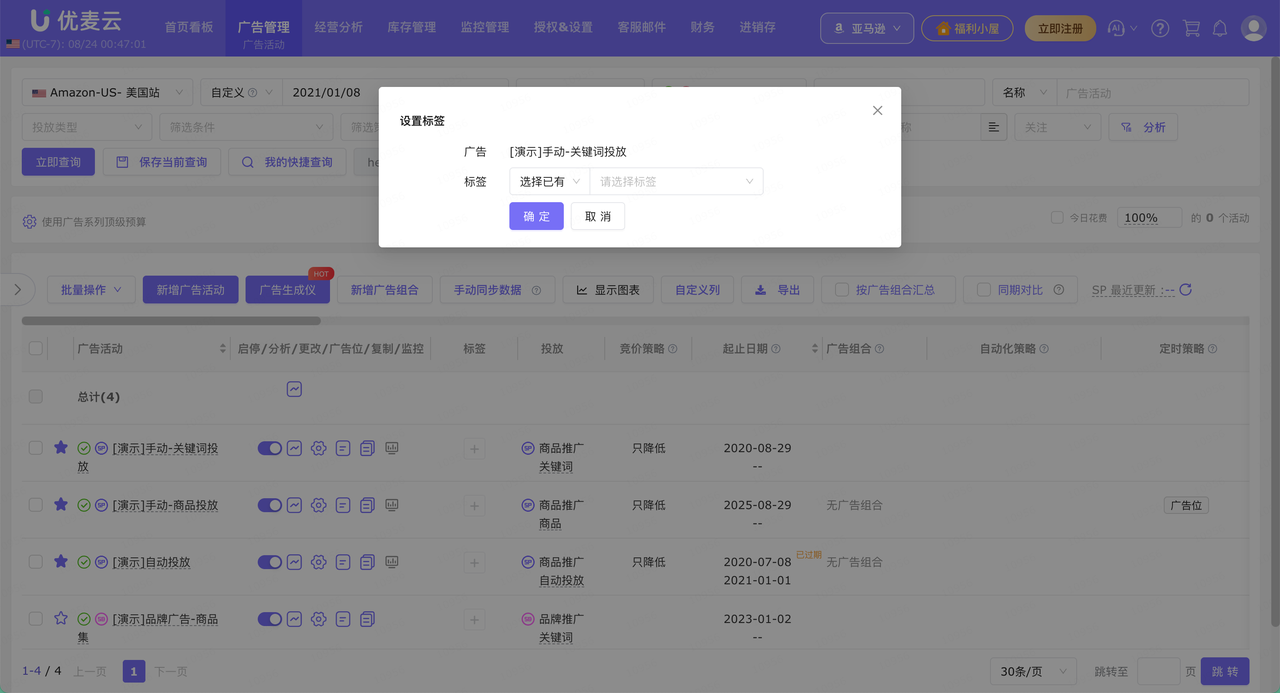Open 我的快捷查询

287,162
